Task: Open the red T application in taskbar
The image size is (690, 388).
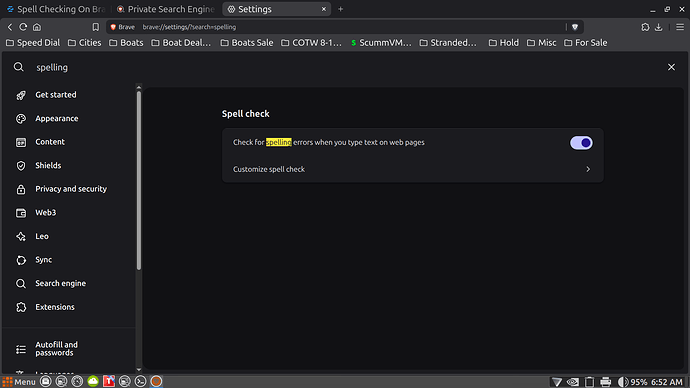Action: (109, 381)
